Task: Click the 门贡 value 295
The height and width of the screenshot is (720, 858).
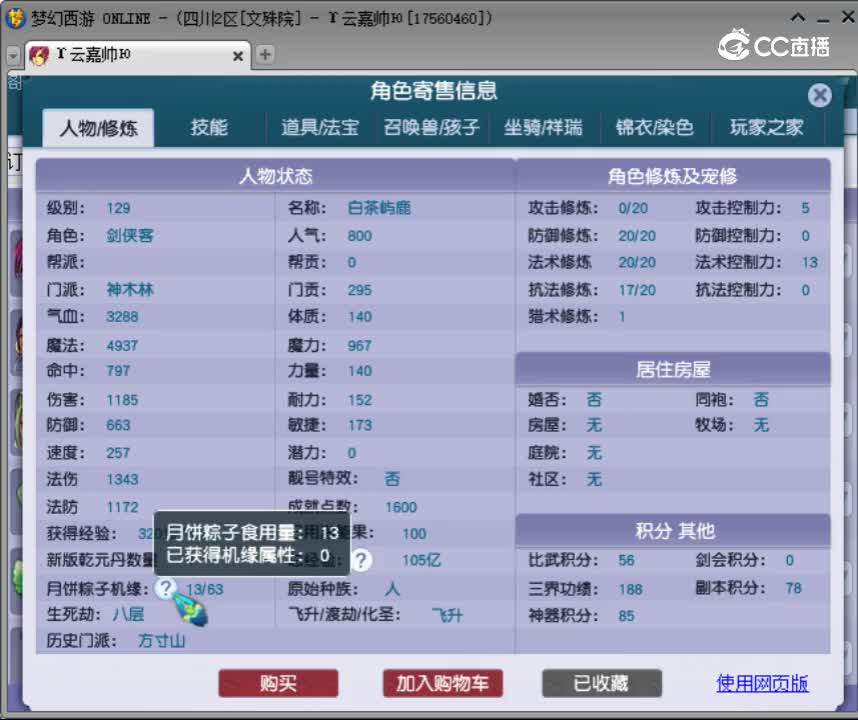Action: pos(360,290)
